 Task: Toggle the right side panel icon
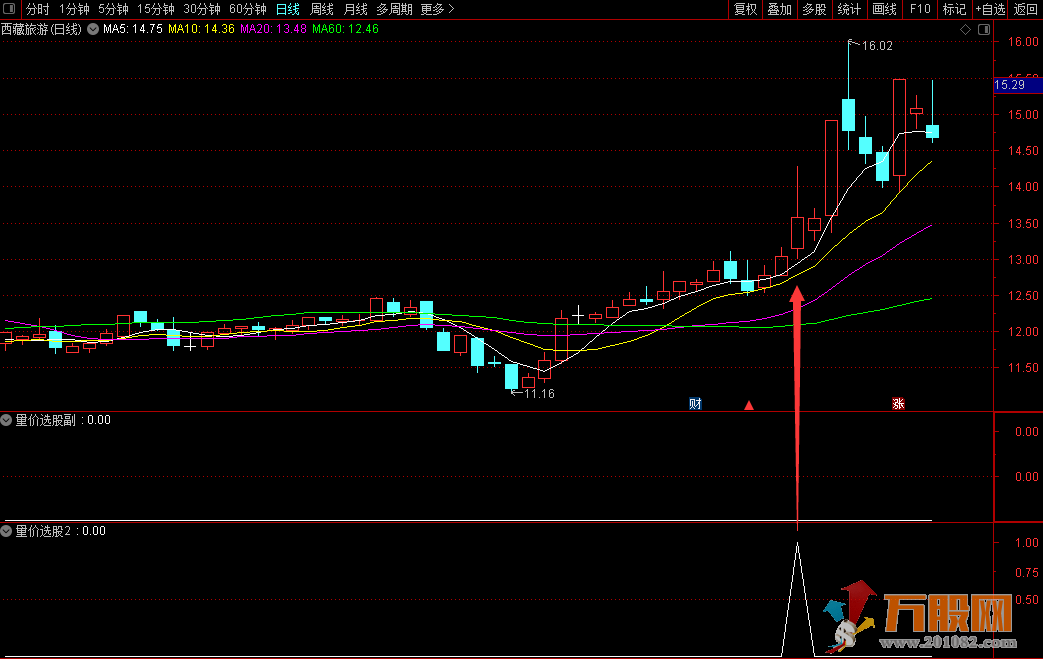click(984, 29)
